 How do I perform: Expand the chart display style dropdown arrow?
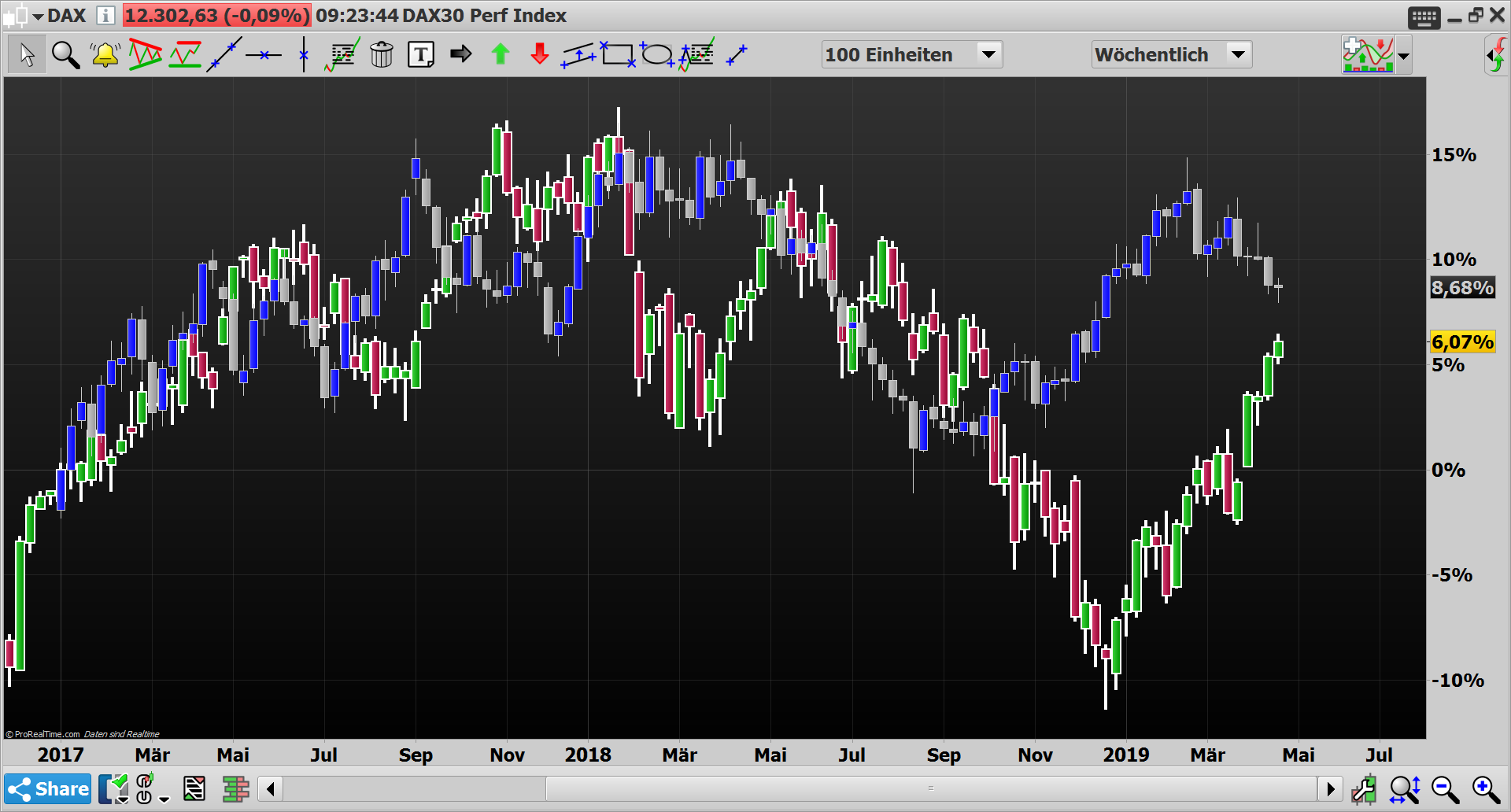pyautogui.click(x=1404, y=55)
